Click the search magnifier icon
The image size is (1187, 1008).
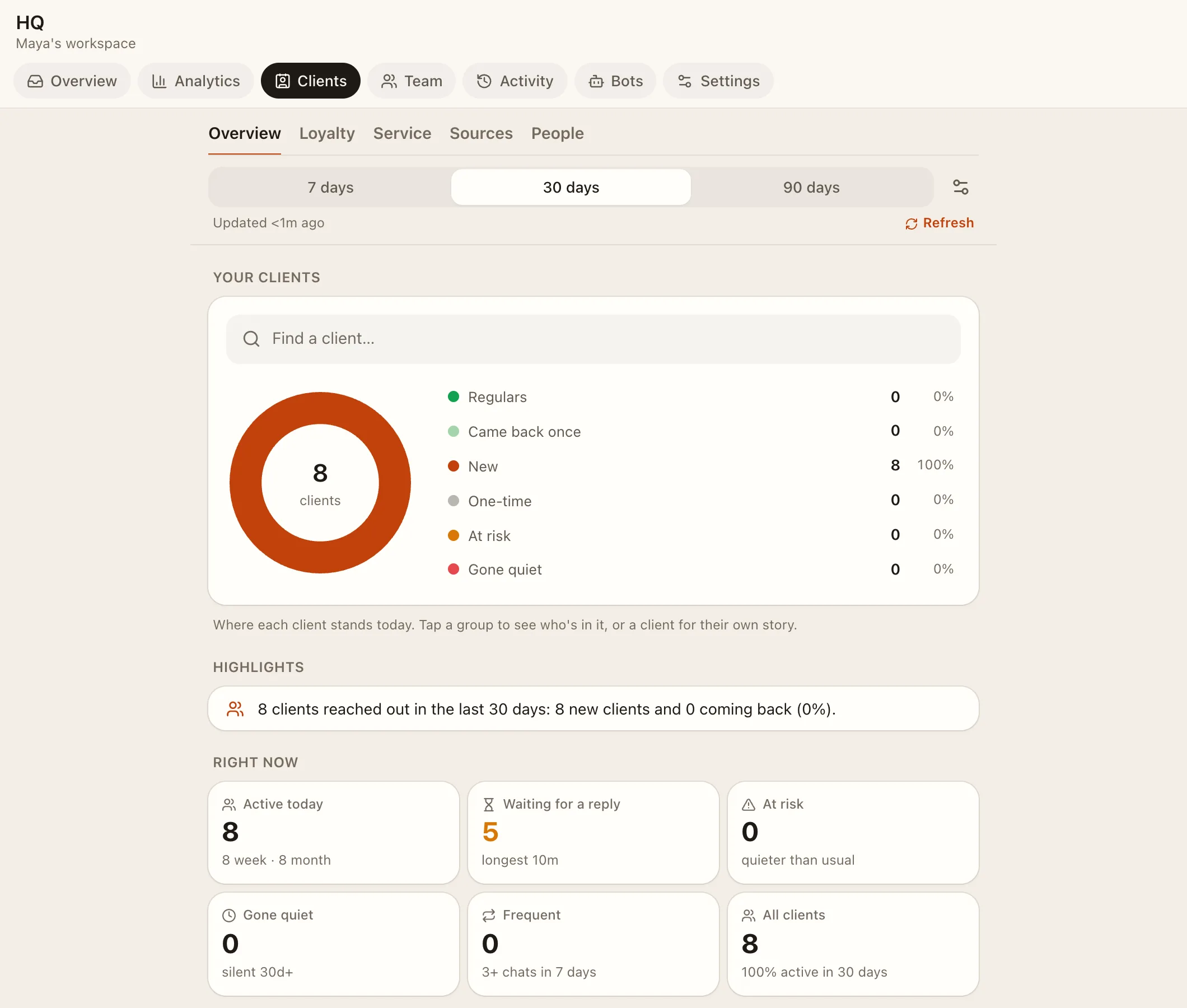[251, 339]
